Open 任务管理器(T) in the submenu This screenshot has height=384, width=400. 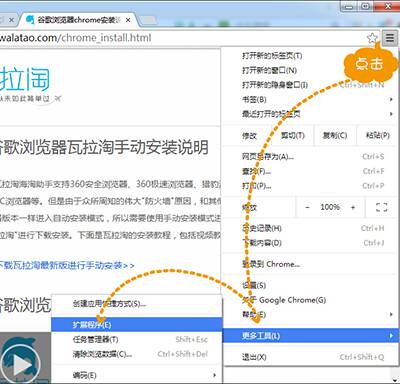pos(136,339)
